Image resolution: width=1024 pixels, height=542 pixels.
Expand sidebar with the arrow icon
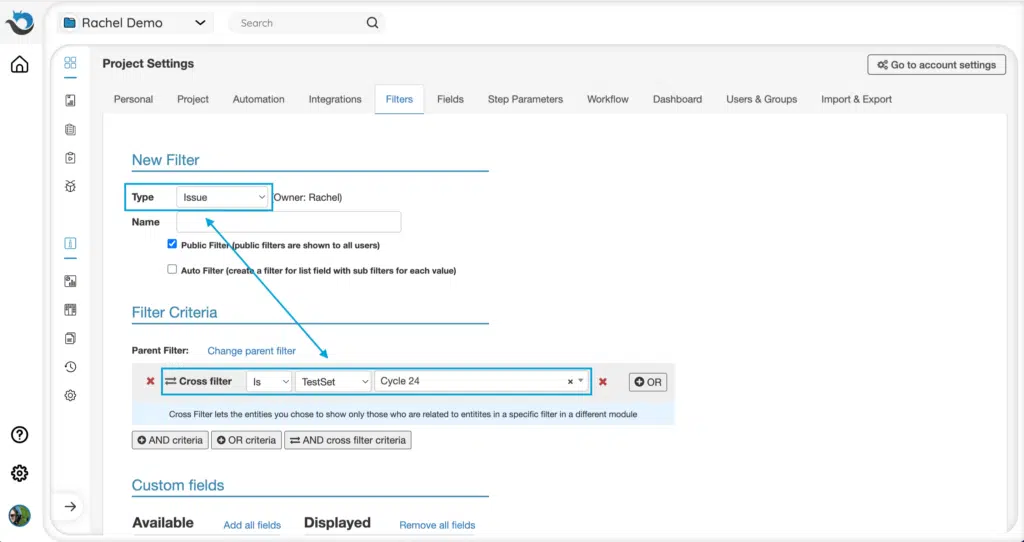click(70, 507)
